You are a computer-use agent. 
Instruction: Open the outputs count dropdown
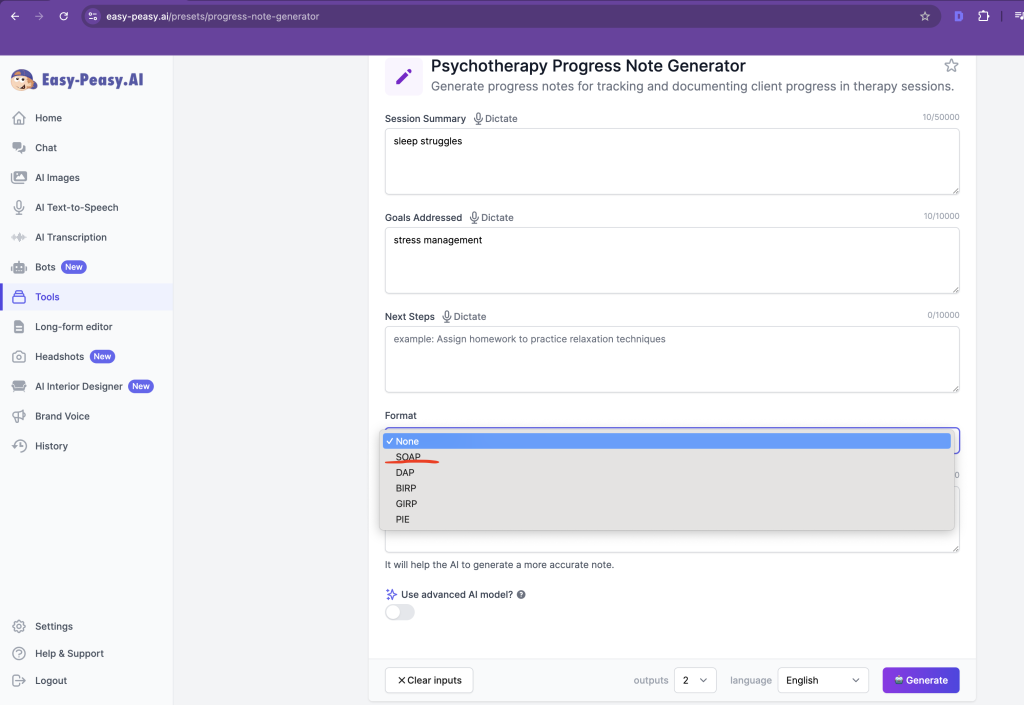695,680
